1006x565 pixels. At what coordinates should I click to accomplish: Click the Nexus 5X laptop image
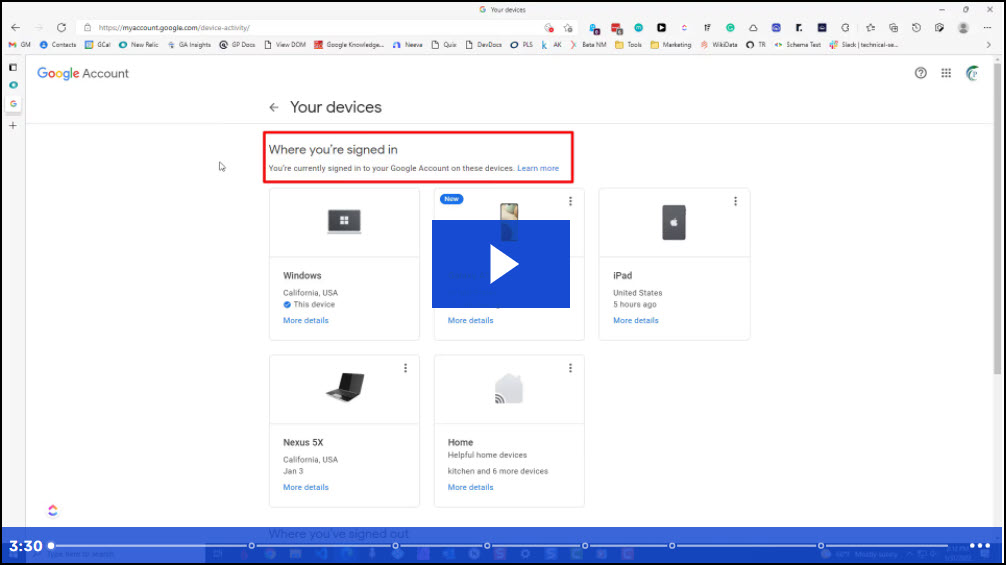[x=345, y=387]
